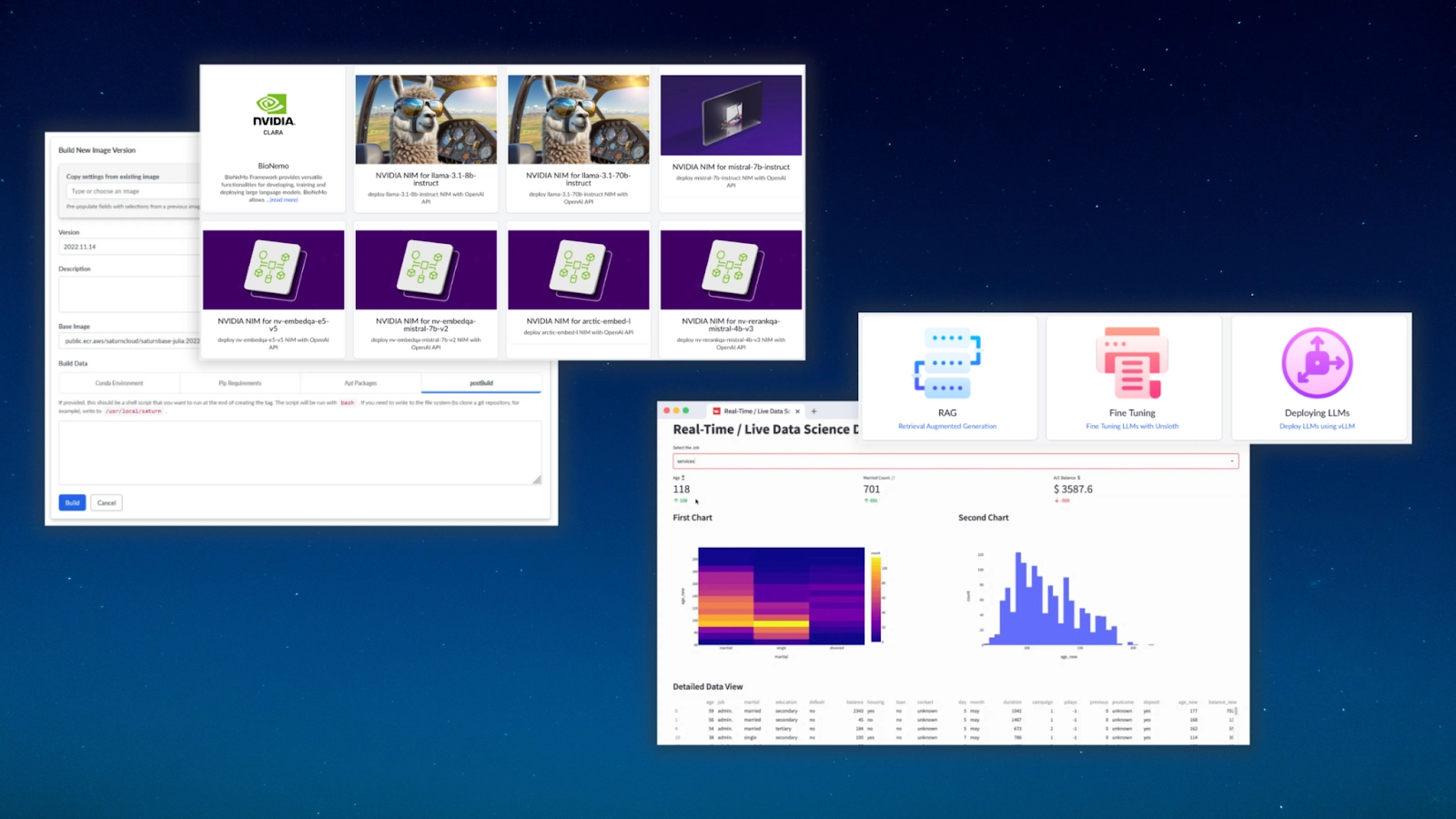The image size is (1456, 819).
Task: Click the Build button
Action: tap(72, 502)
